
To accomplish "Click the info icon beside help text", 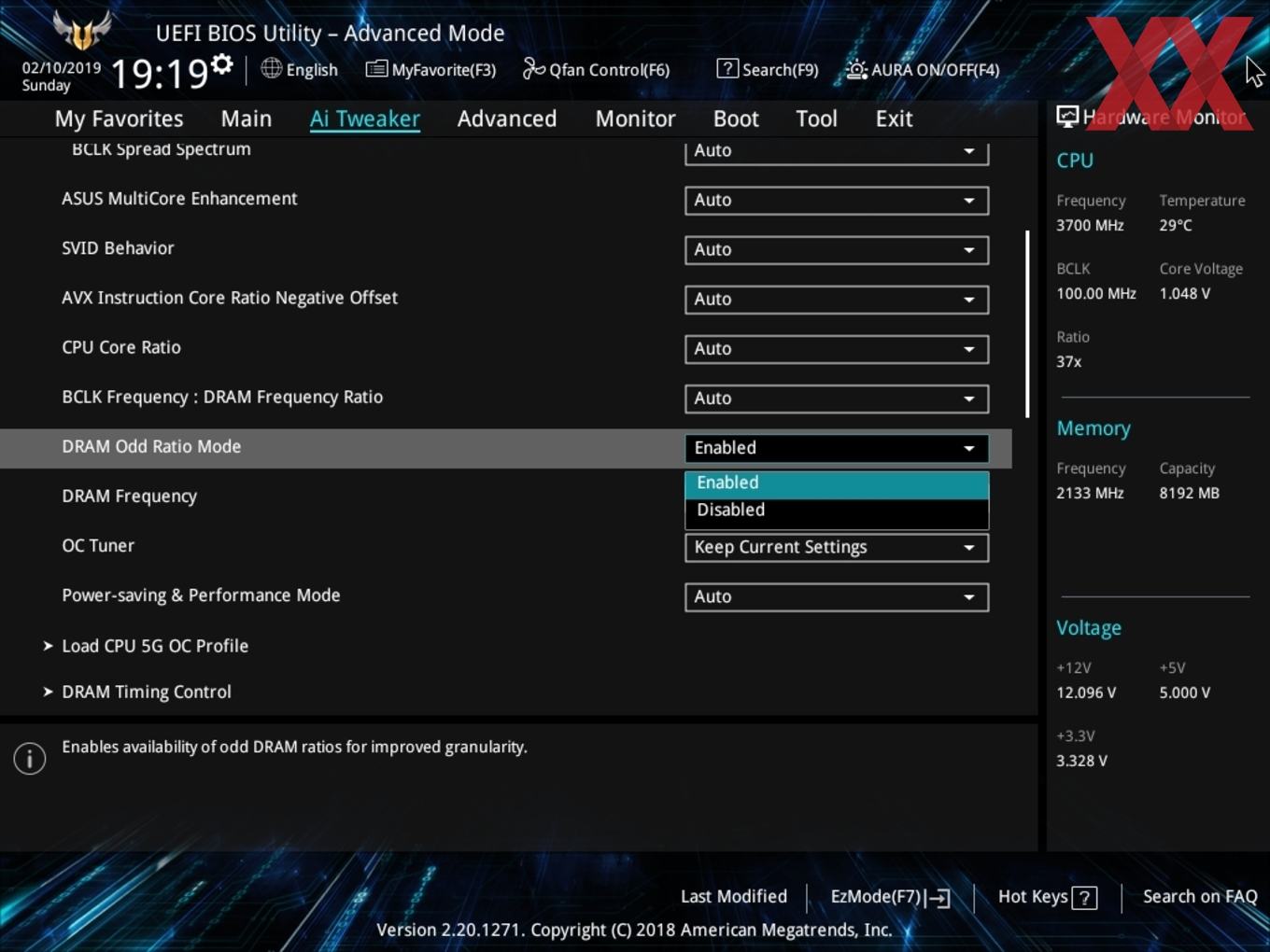I will point(30,759).
